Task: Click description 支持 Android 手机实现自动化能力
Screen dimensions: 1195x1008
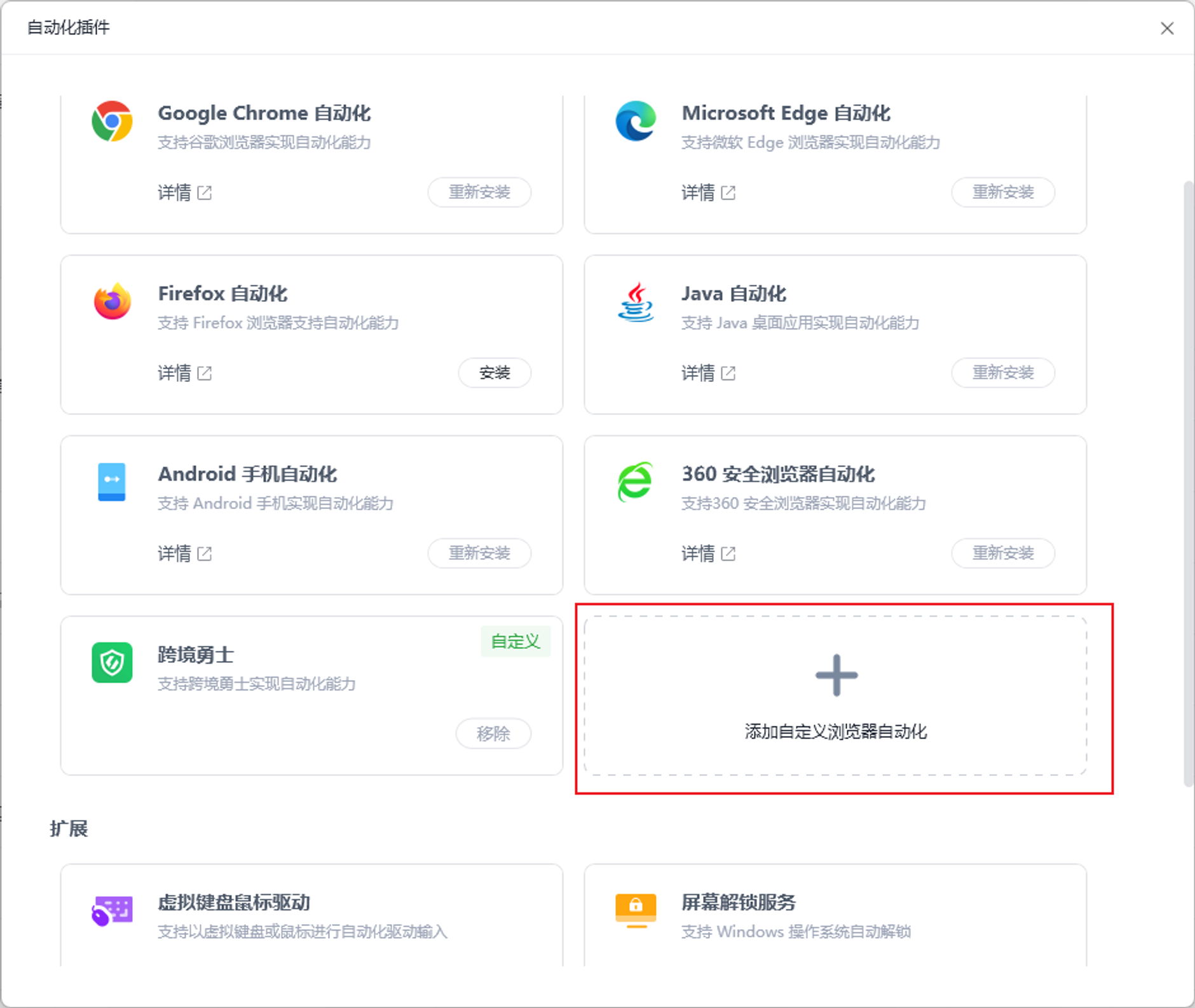Action: coord(276,503)
